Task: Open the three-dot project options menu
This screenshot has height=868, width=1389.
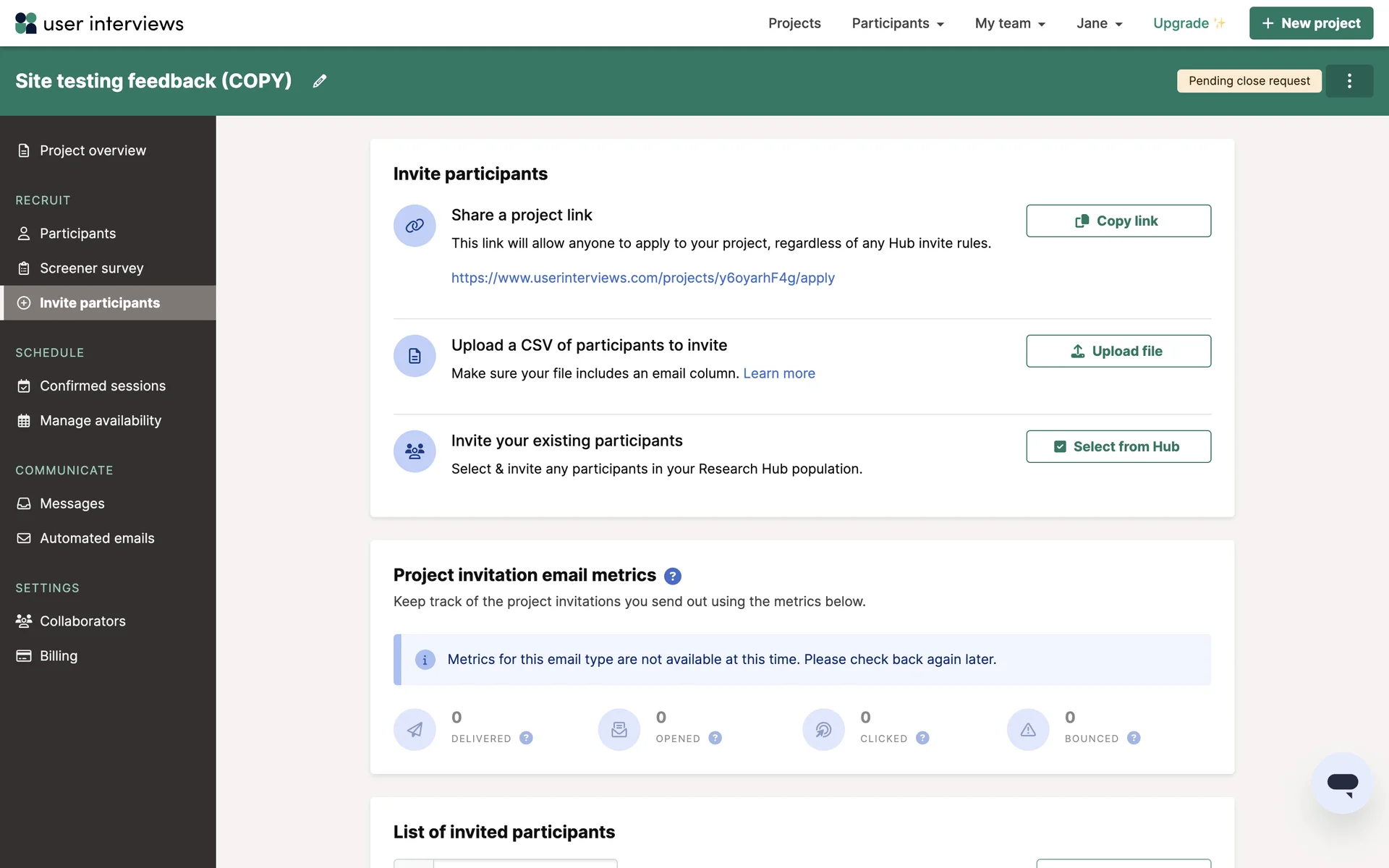Action: coord(1349,81)
